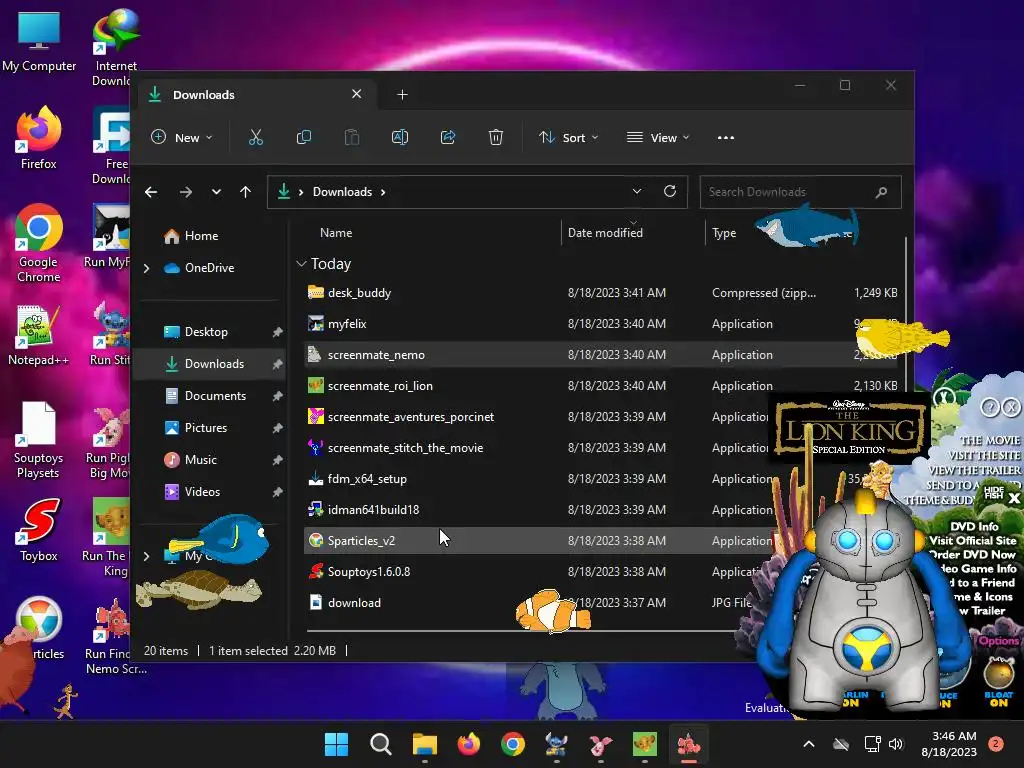The image size is (1024, 768).
Task: Sort by the Name column header
Action: tap(336, 232)
